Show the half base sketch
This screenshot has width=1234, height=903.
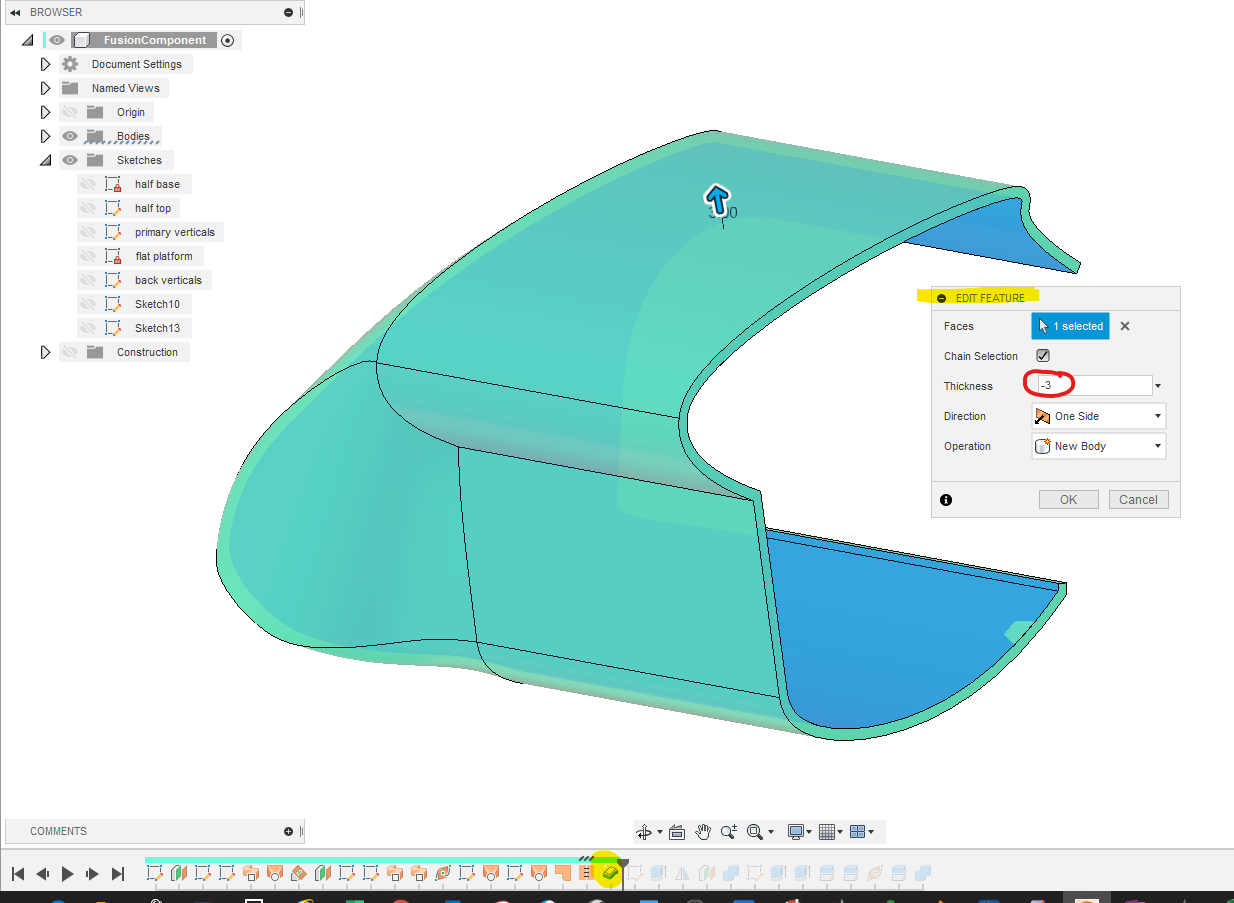click(x=89, y=183)
